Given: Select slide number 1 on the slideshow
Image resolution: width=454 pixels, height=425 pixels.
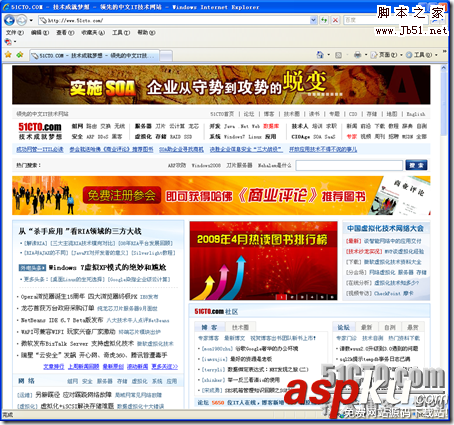Looking at the screenshot, I should point(282,297).
